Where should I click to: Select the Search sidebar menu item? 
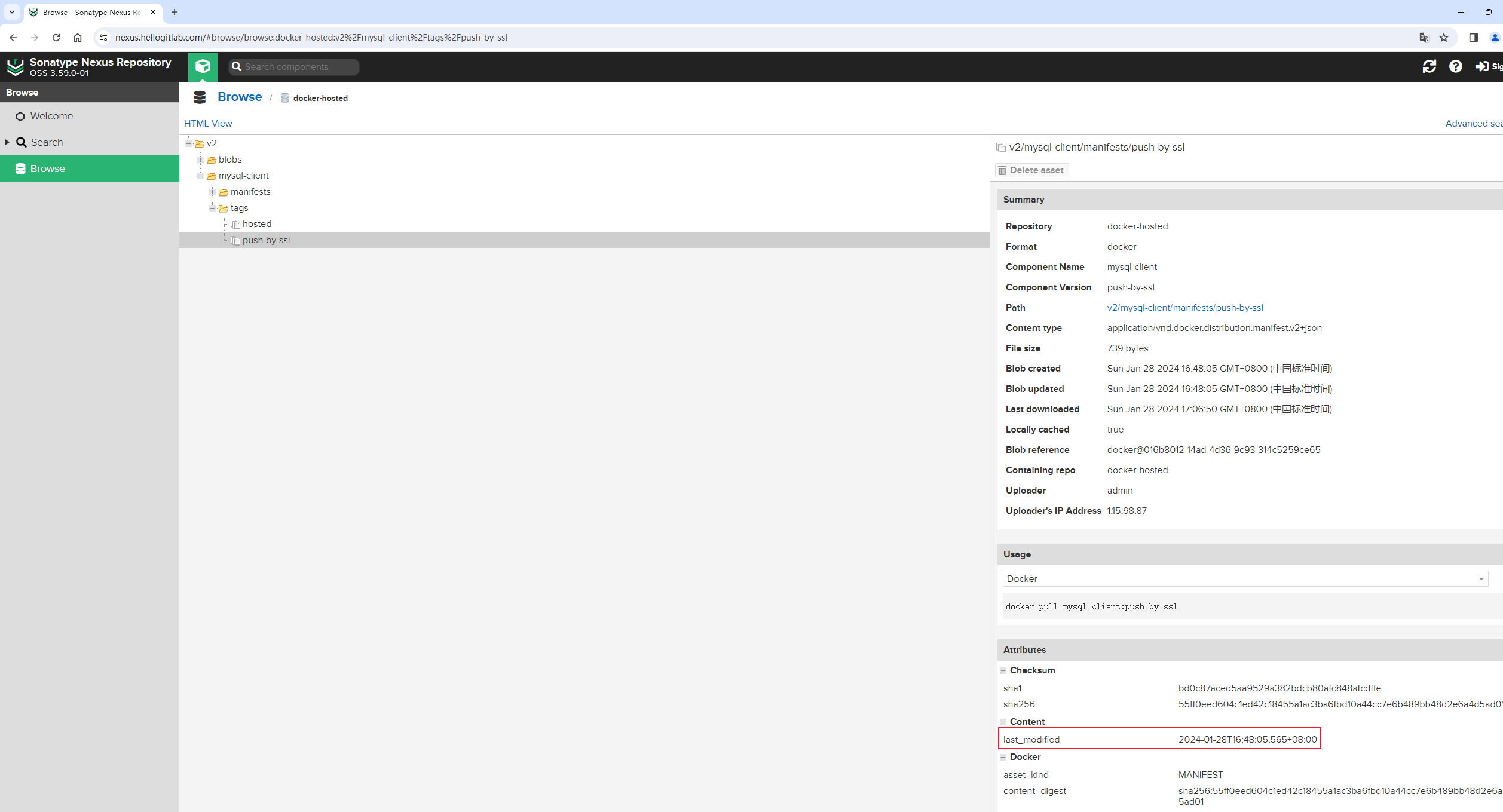coord(90,142)
